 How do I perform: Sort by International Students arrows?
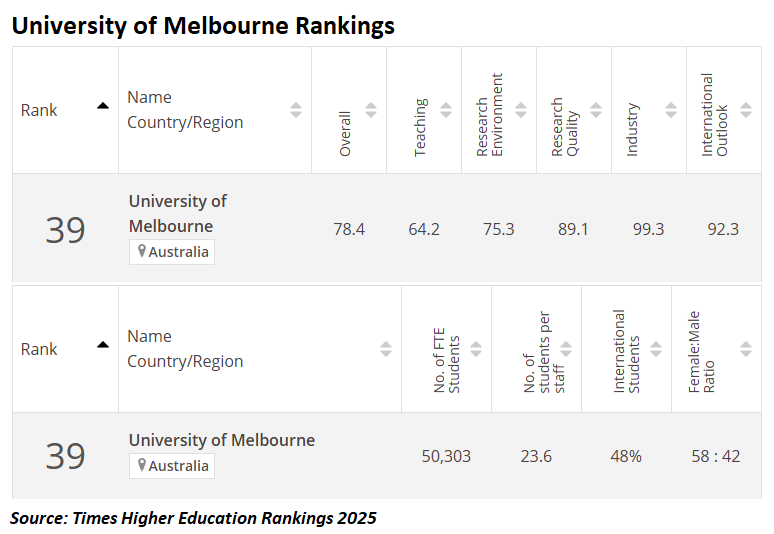[x=656, y=349]
